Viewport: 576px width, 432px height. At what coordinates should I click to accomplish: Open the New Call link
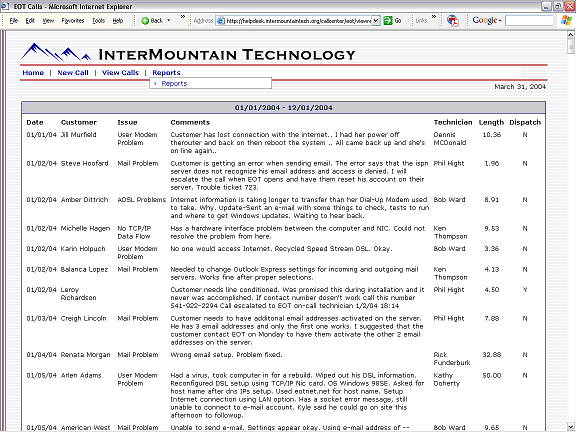click(73, 73)
